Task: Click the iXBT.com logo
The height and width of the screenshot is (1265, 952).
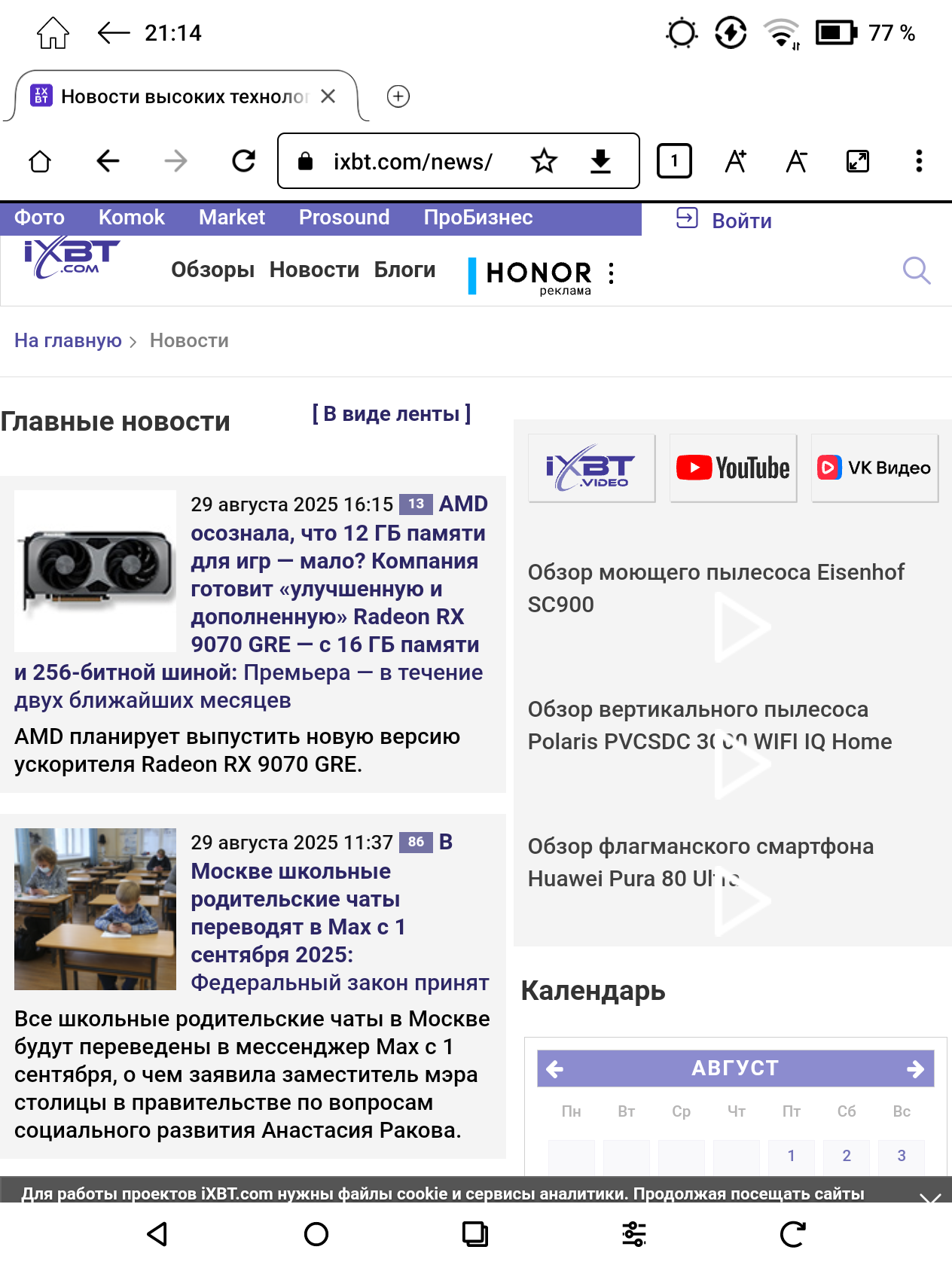Action: (x=72, y=258)
